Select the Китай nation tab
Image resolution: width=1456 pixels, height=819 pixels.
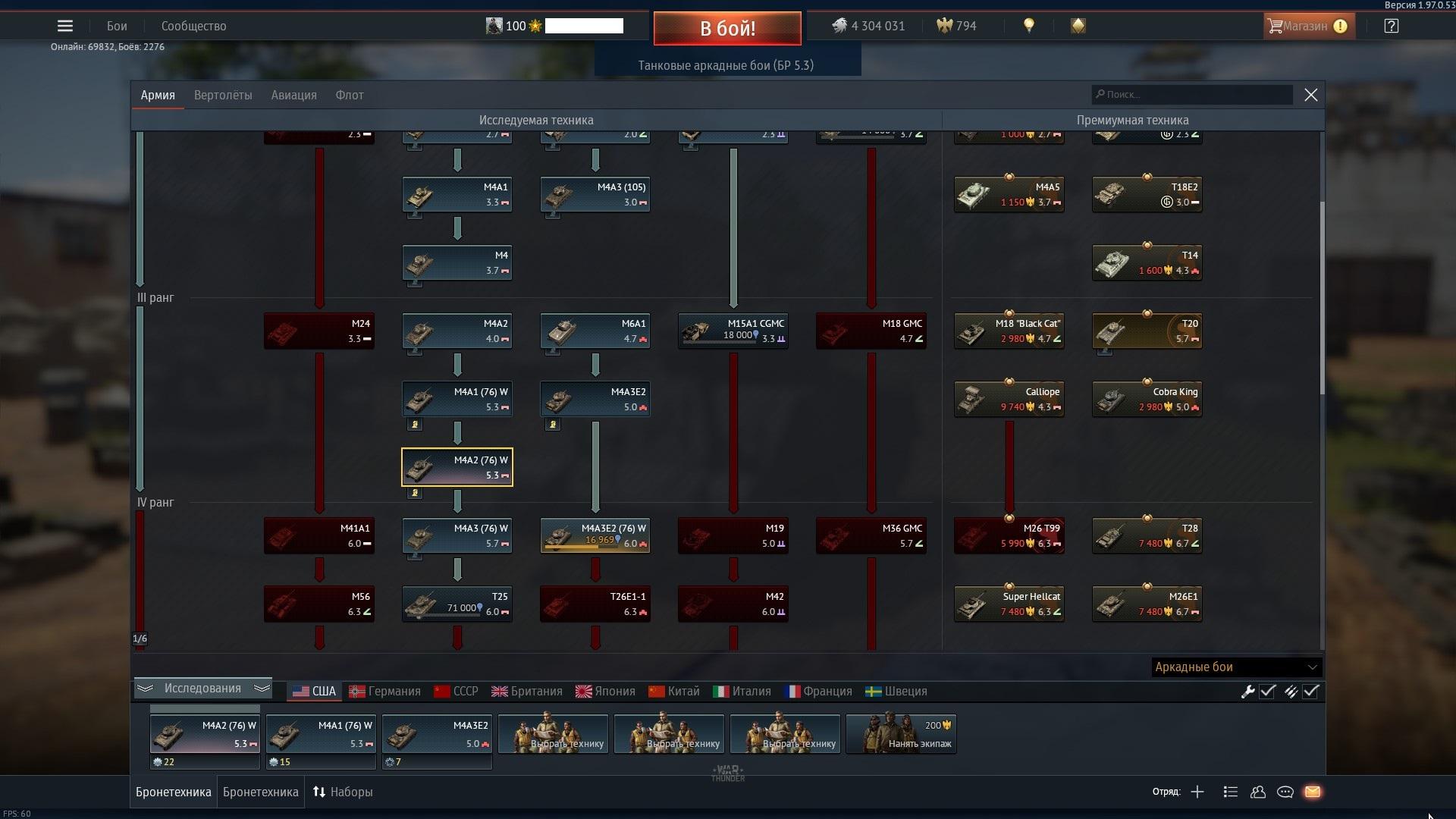point(674,692)
